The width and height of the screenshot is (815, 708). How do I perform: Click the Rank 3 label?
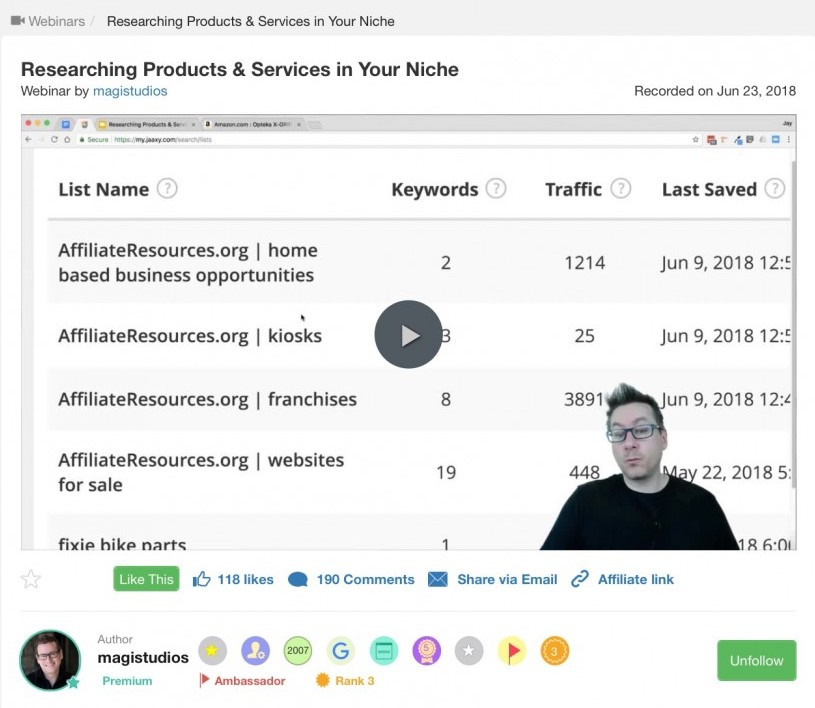point(345,680)
